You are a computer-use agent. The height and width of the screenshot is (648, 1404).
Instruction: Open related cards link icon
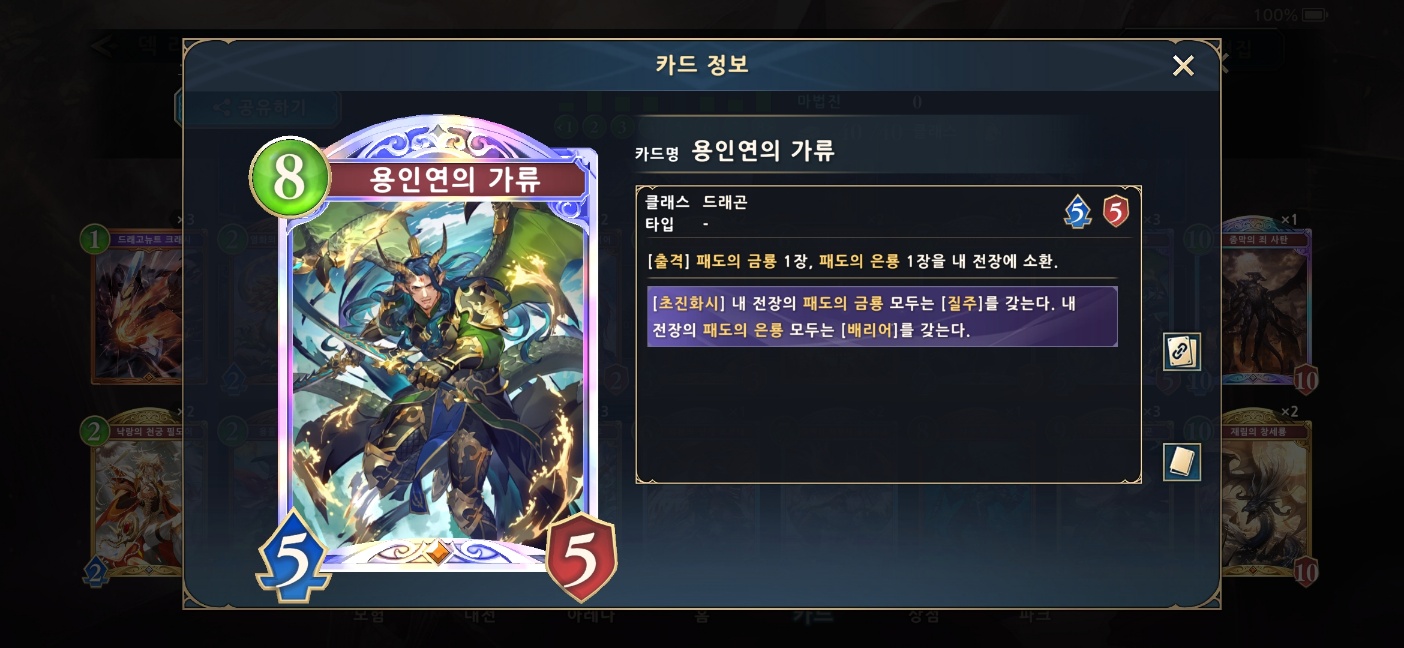[x=1182, y=352]
